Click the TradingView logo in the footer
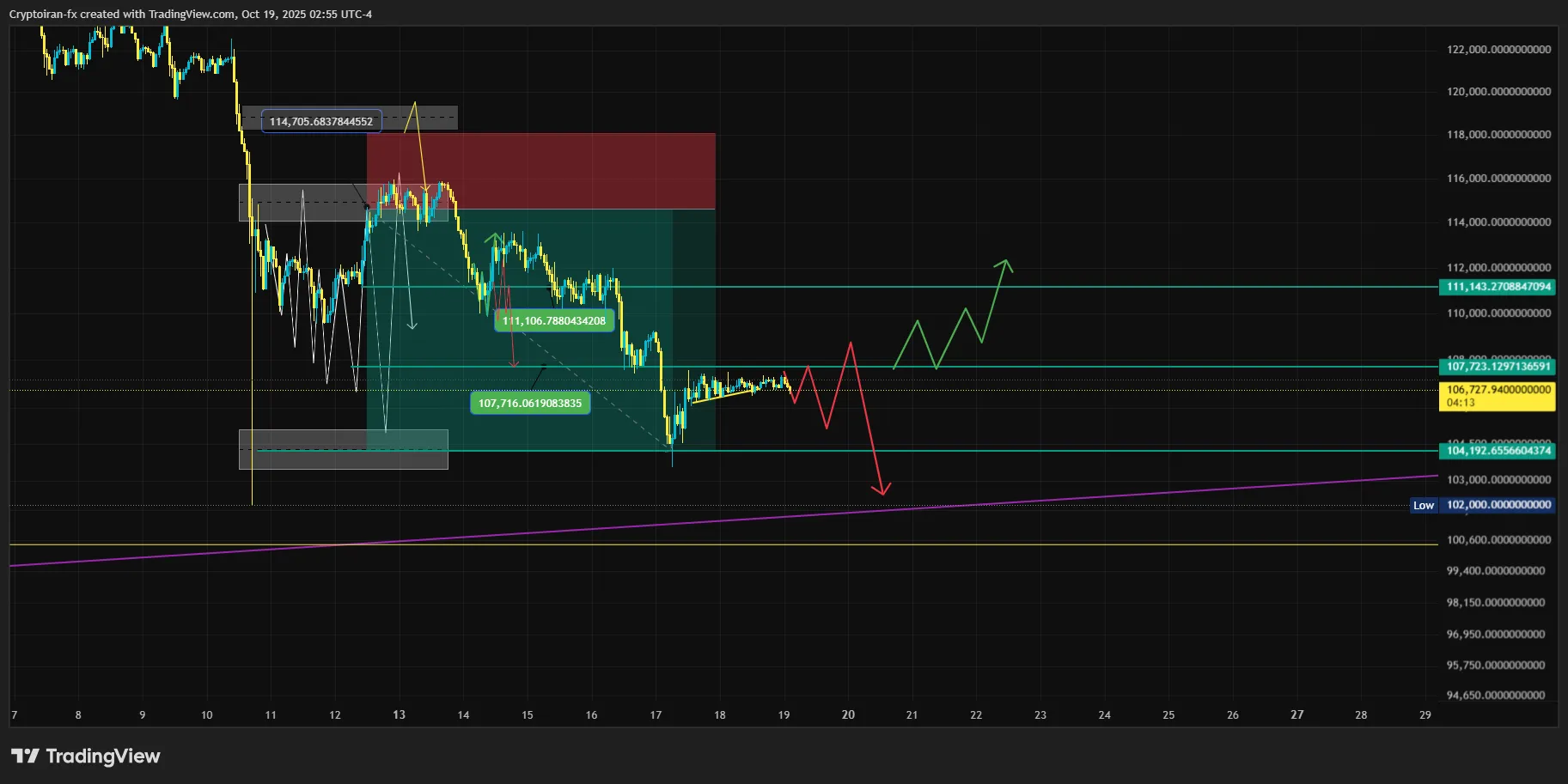 coord(85,757)
